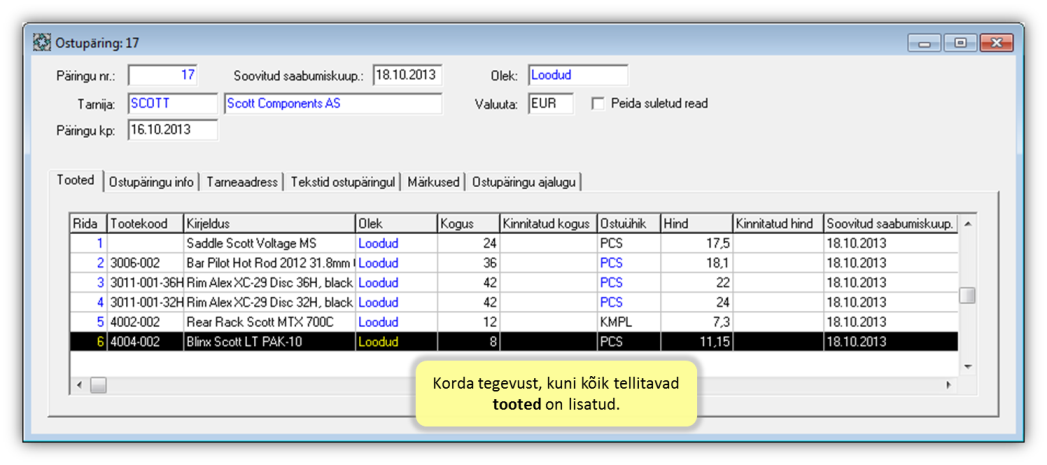The image size is (1047, 465).
Task: Toggle the 'Peida suletud read' checkbox
Action: [x=598, y=104]
